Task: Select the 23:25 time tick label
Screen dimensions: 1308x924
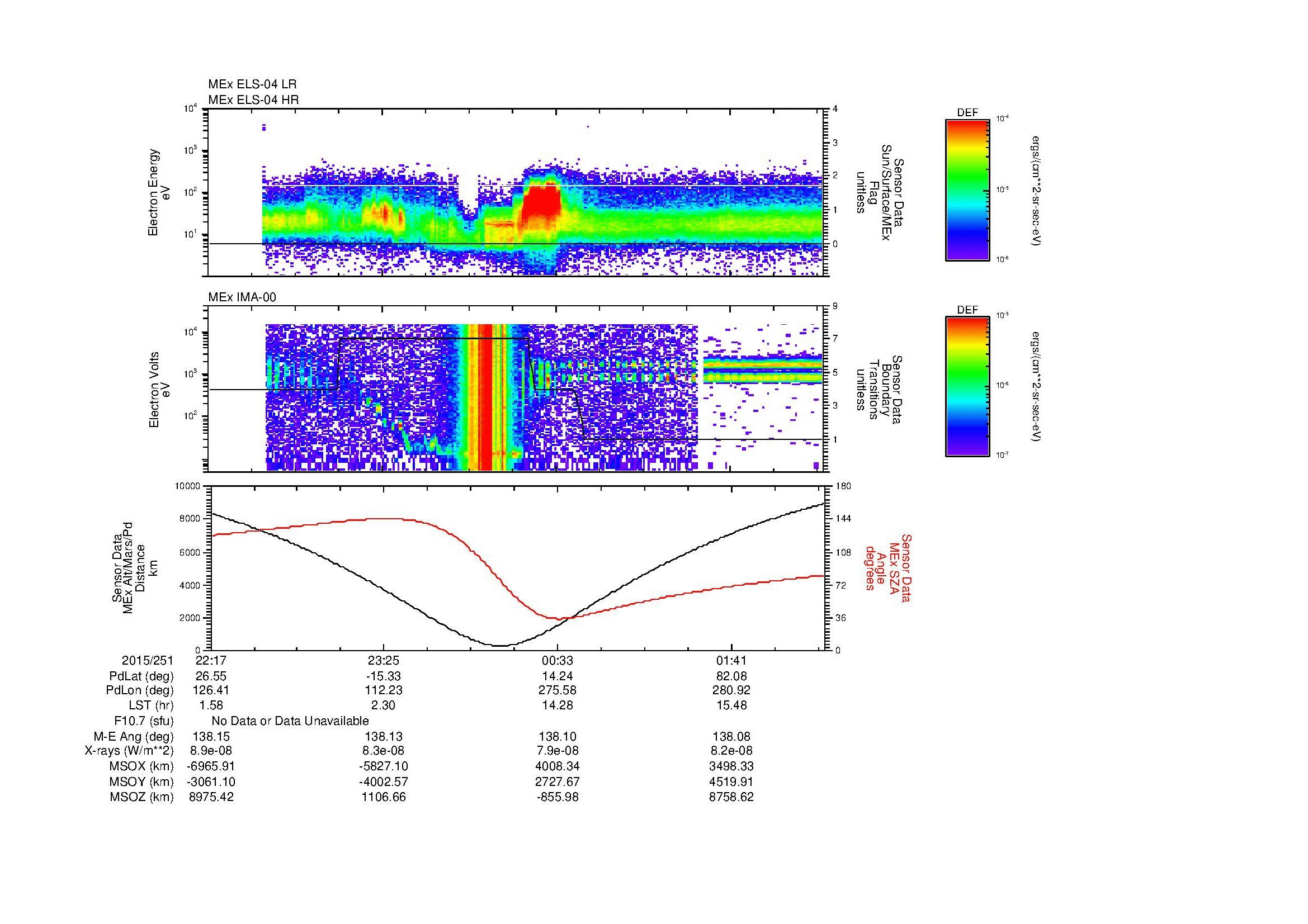Action: pos(384,661)
